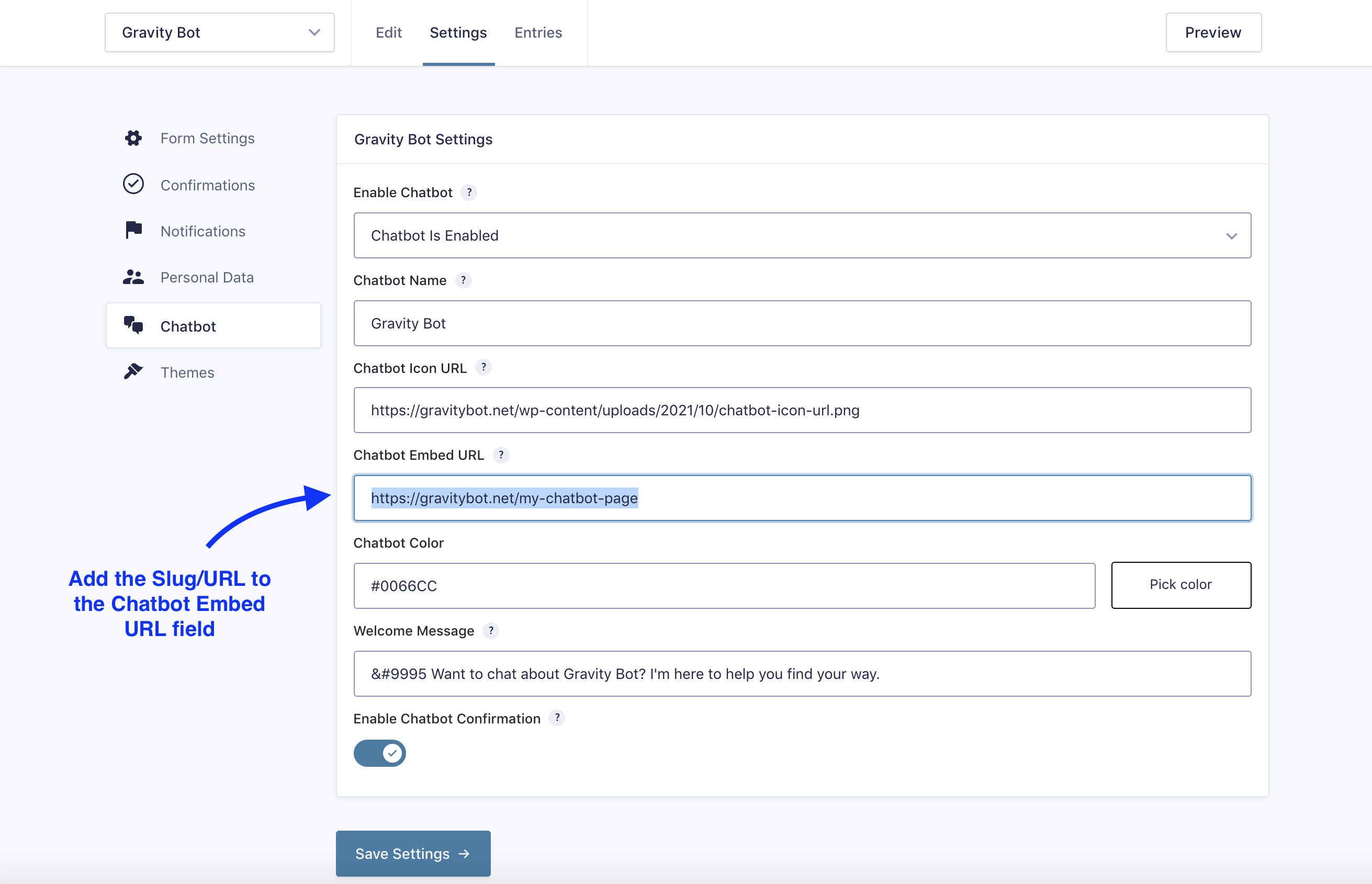
Task: Click the Preview button
Action: click(x=1213, y=33)
